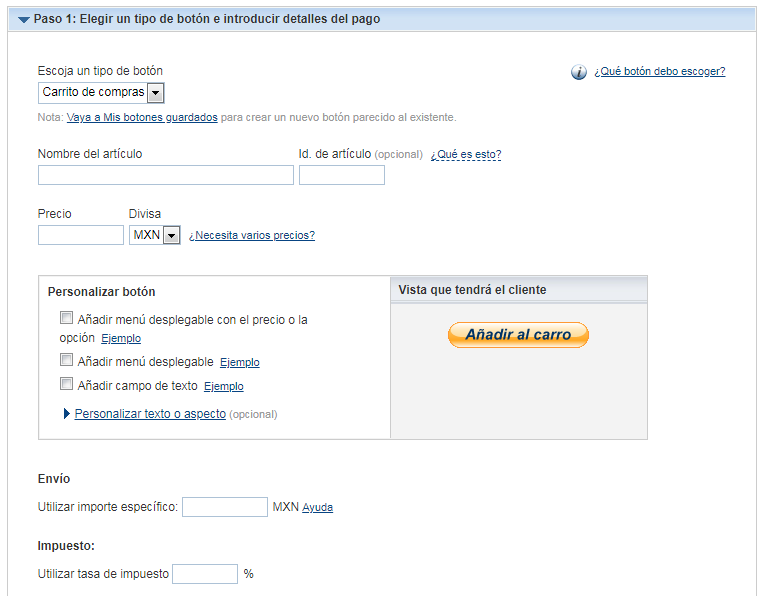Open the Carrito de compras button type dropdown
This screenshot has height=596, width=766.
point(101,92)
